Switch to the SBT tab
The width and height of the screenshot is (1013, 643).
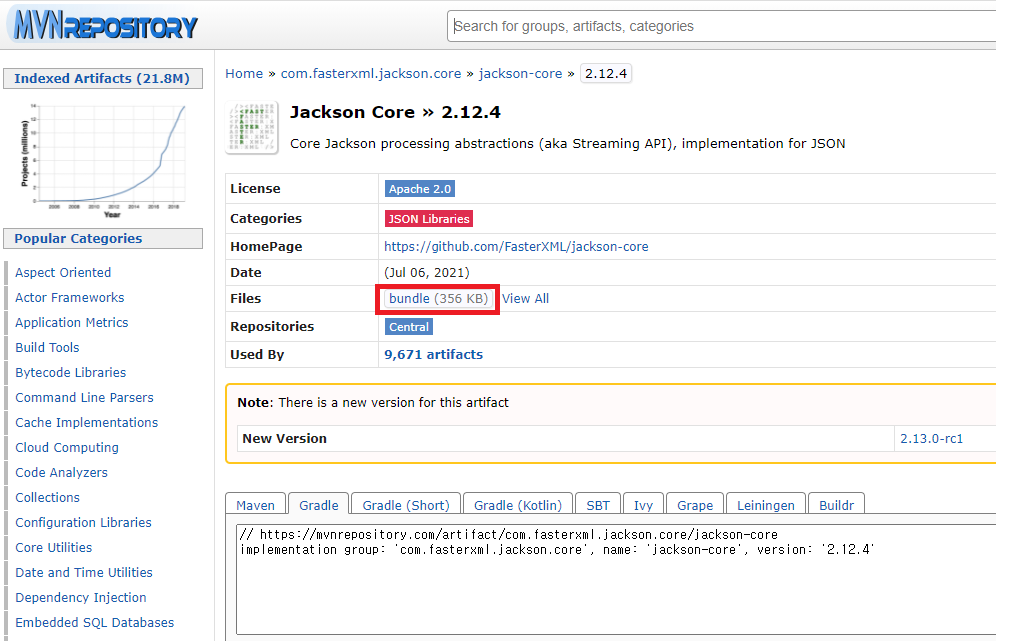[x=598, y=505]
